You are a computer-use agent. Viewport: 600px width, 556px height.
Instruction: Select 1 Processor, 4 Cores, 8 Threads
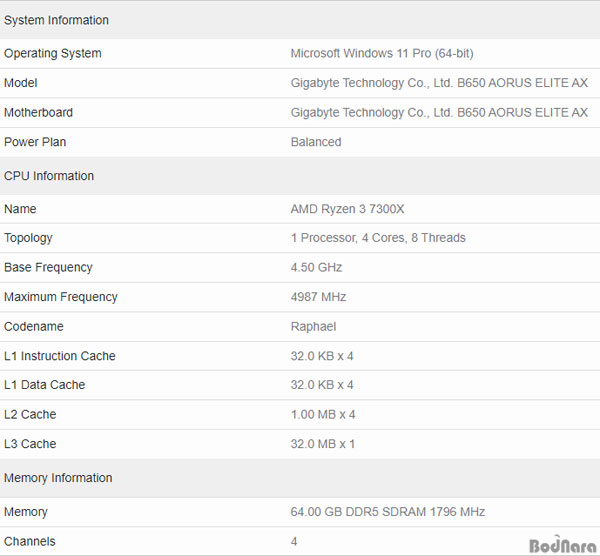[x=378, y=238]
